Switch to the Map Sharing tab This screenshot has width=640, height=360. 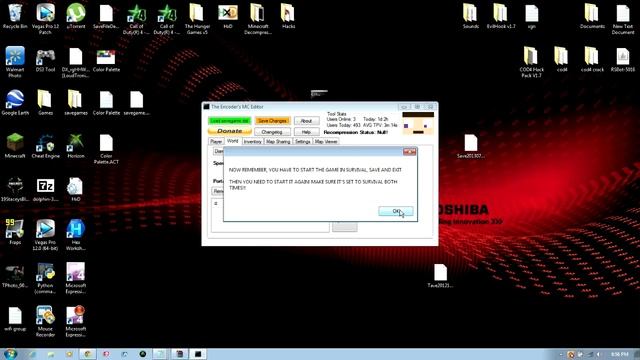coord(278,141)
